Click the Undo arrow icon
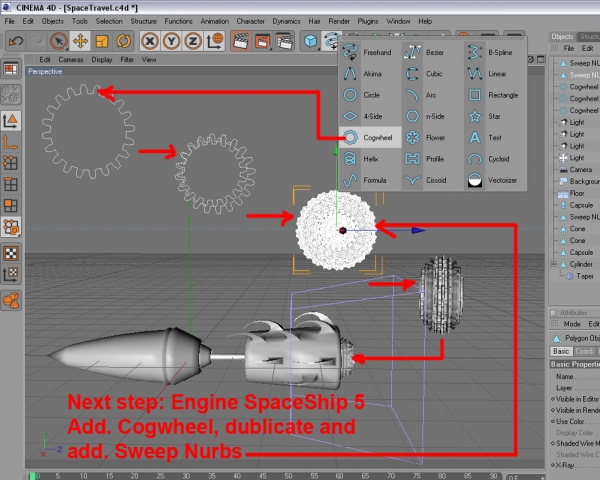The image size is (600, 480). click(x=16, y=41)
